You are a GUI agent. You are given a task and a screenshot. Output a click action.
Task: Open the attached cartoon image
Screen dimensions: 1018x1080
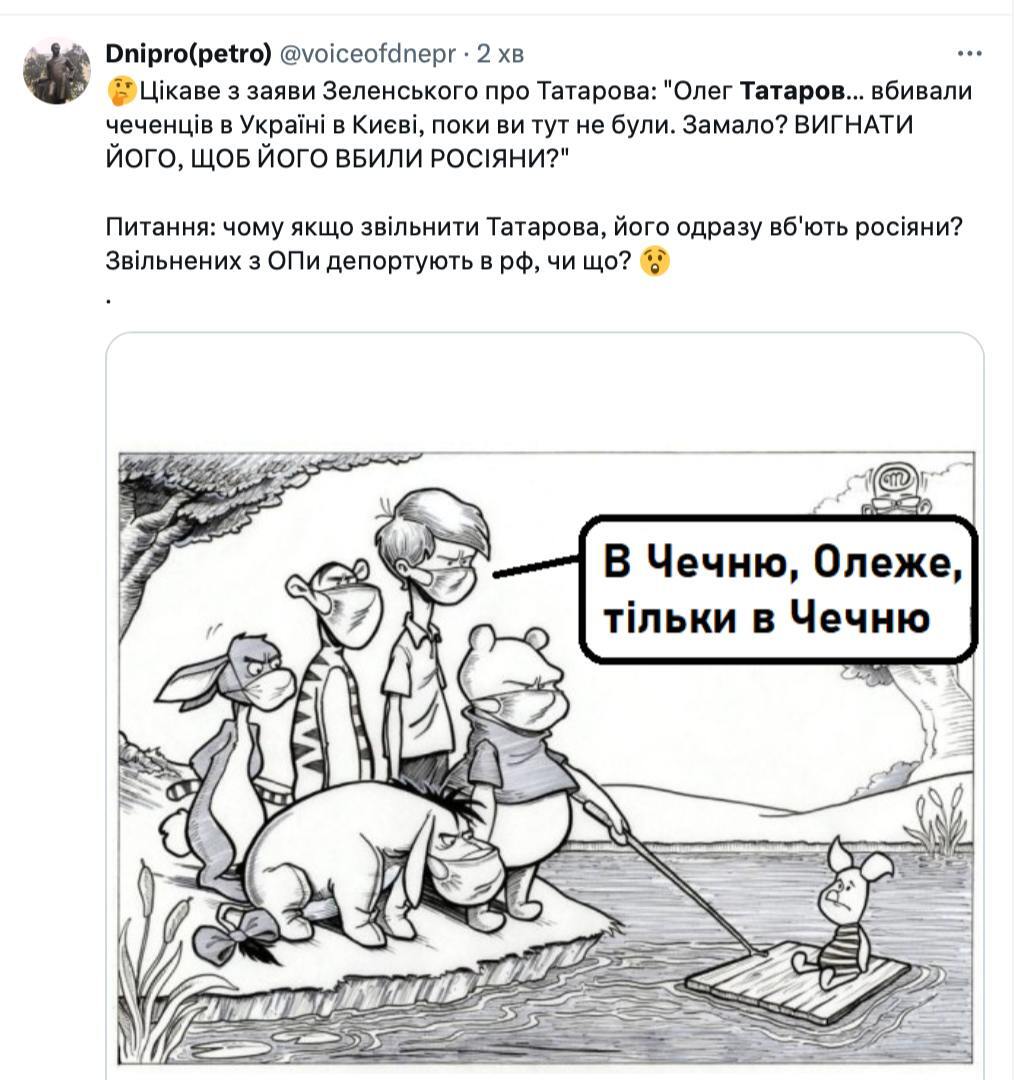tap(545, 705)
